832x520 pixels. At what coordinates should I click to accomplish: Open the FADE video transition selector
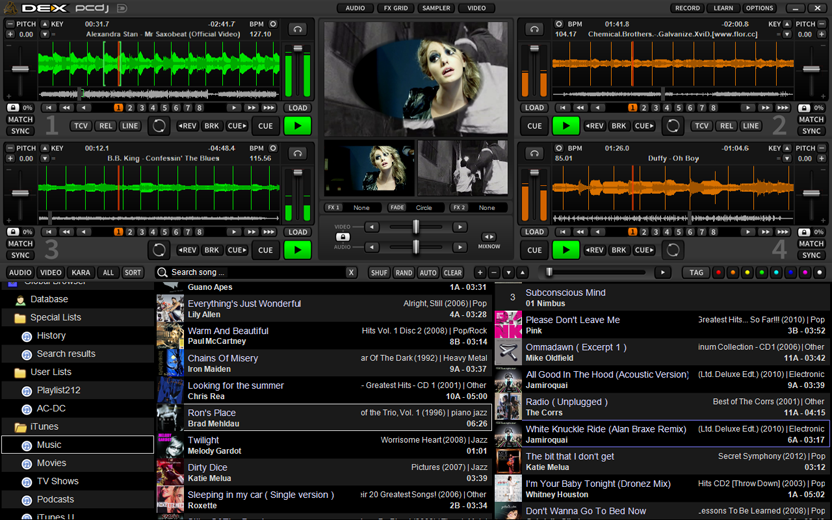424,208
